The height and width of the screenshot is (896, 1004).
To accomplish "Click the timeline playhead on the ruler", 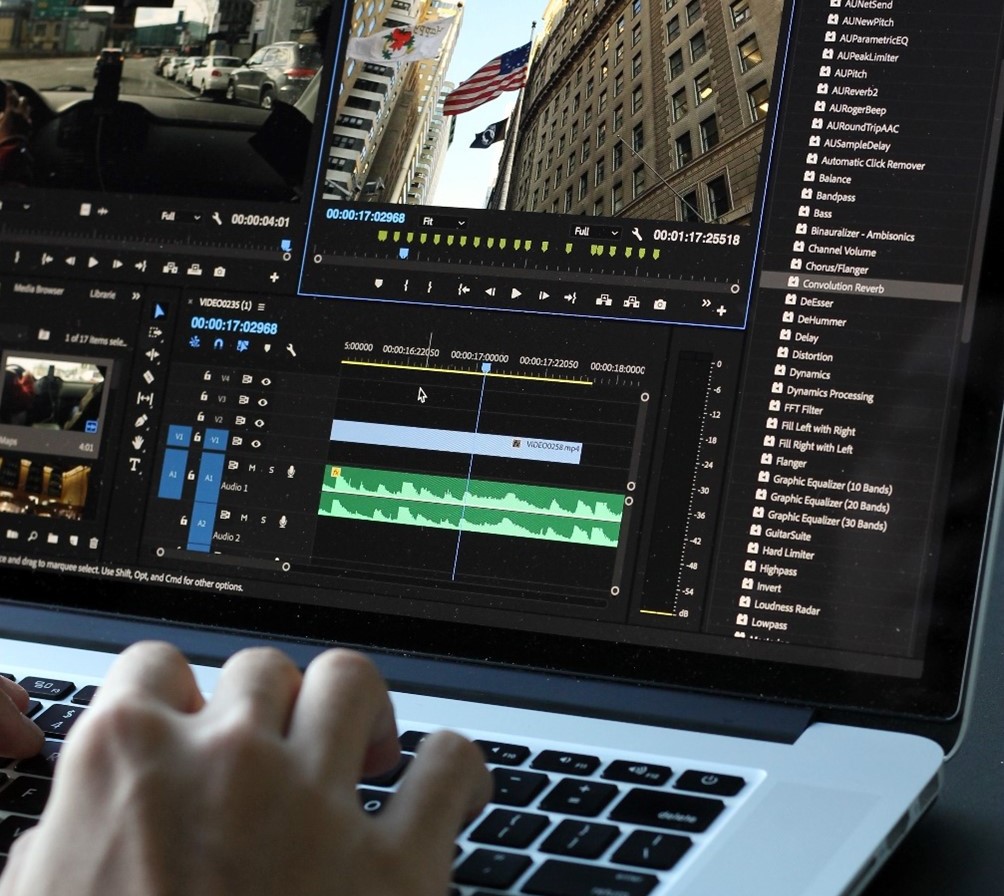I will point(486,368).
